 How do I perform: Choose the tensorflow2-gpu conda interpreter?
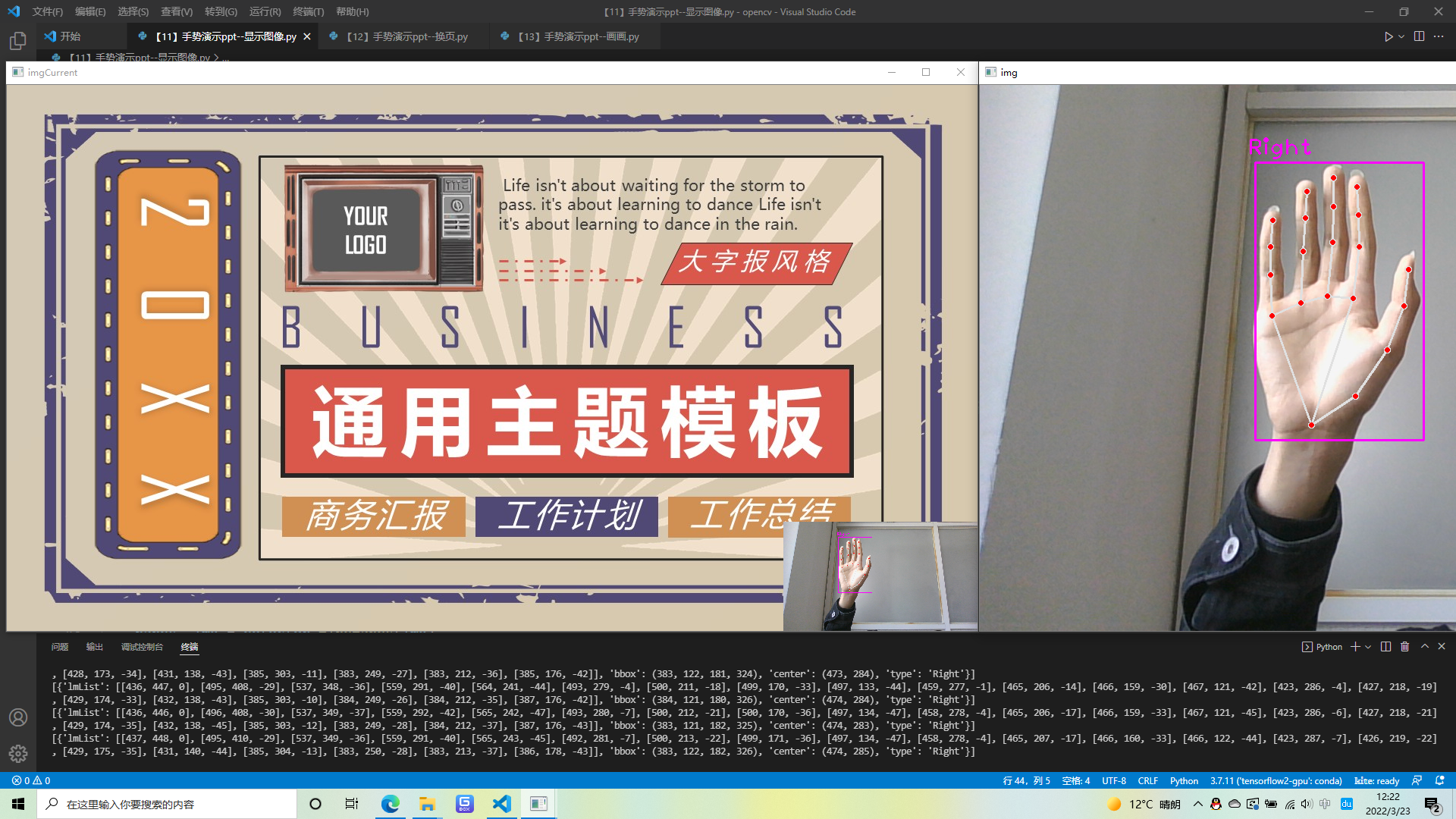tap(1276, 780)
